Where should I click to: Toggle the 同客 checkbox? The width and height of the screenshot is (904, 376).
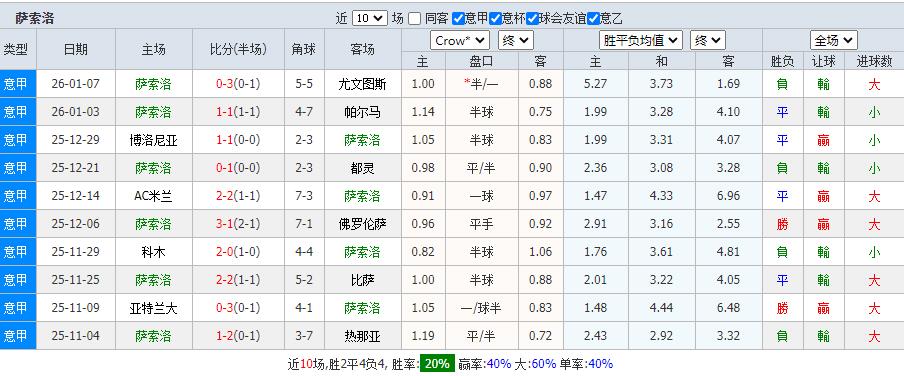[x=415, y=18]
